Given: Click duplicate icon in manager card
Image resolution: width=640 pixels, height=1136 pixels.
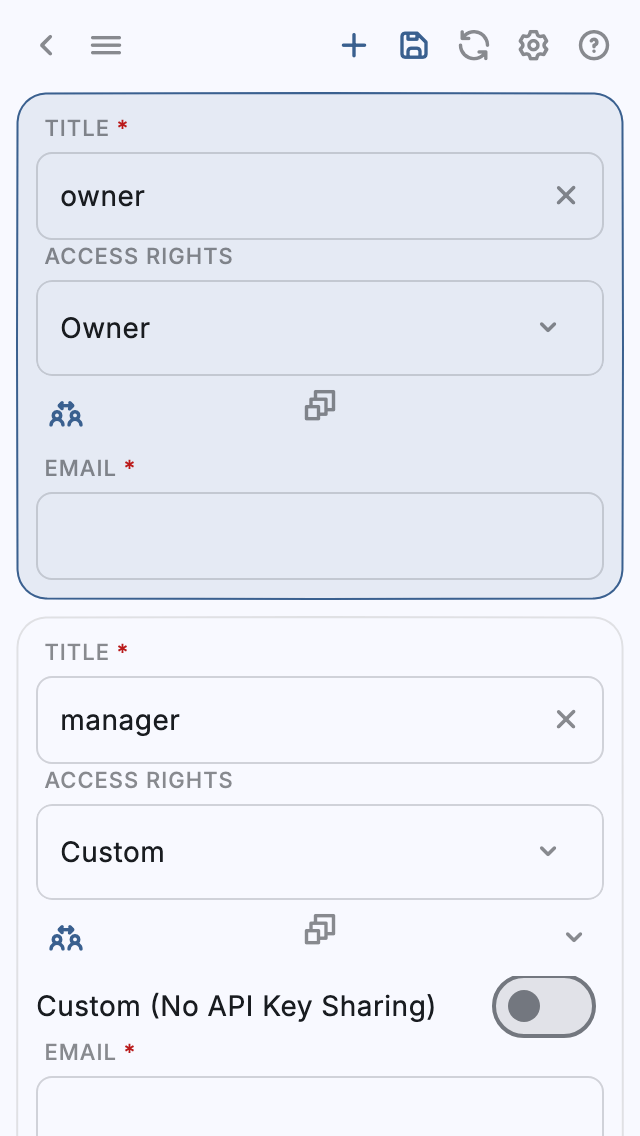Looking at the screenshot, I should point(320,929).
